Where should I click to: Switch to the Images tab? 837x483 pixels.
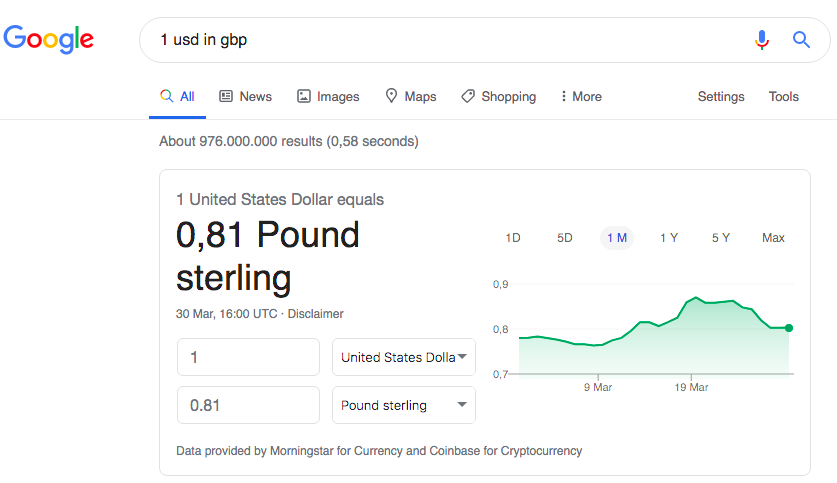[328, 97]
